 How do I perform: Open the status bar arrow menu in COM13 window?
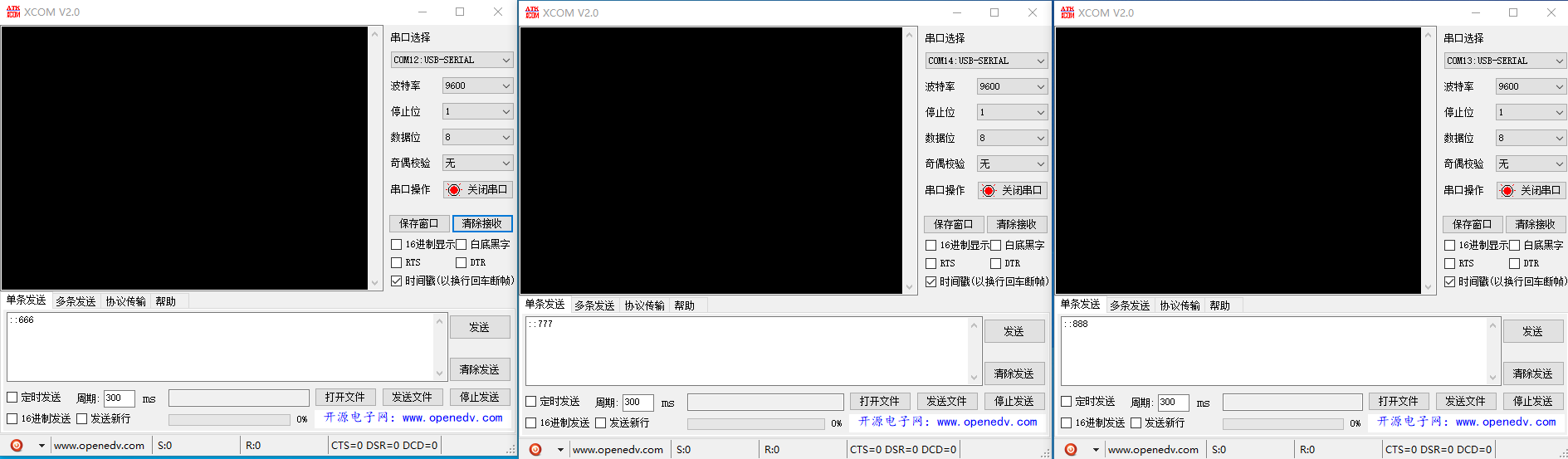tap(1096, 450)
